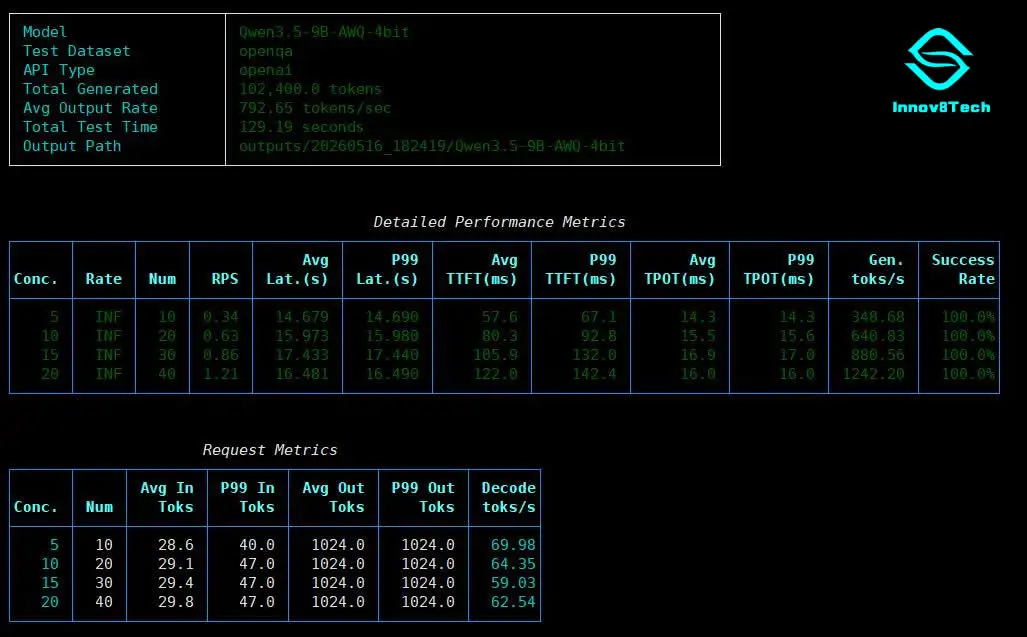The image size is (1027, 637).
Task: Click the model value Qwen3.5-9B-AWQ-4bit in Model row
Action: [324, 32]
